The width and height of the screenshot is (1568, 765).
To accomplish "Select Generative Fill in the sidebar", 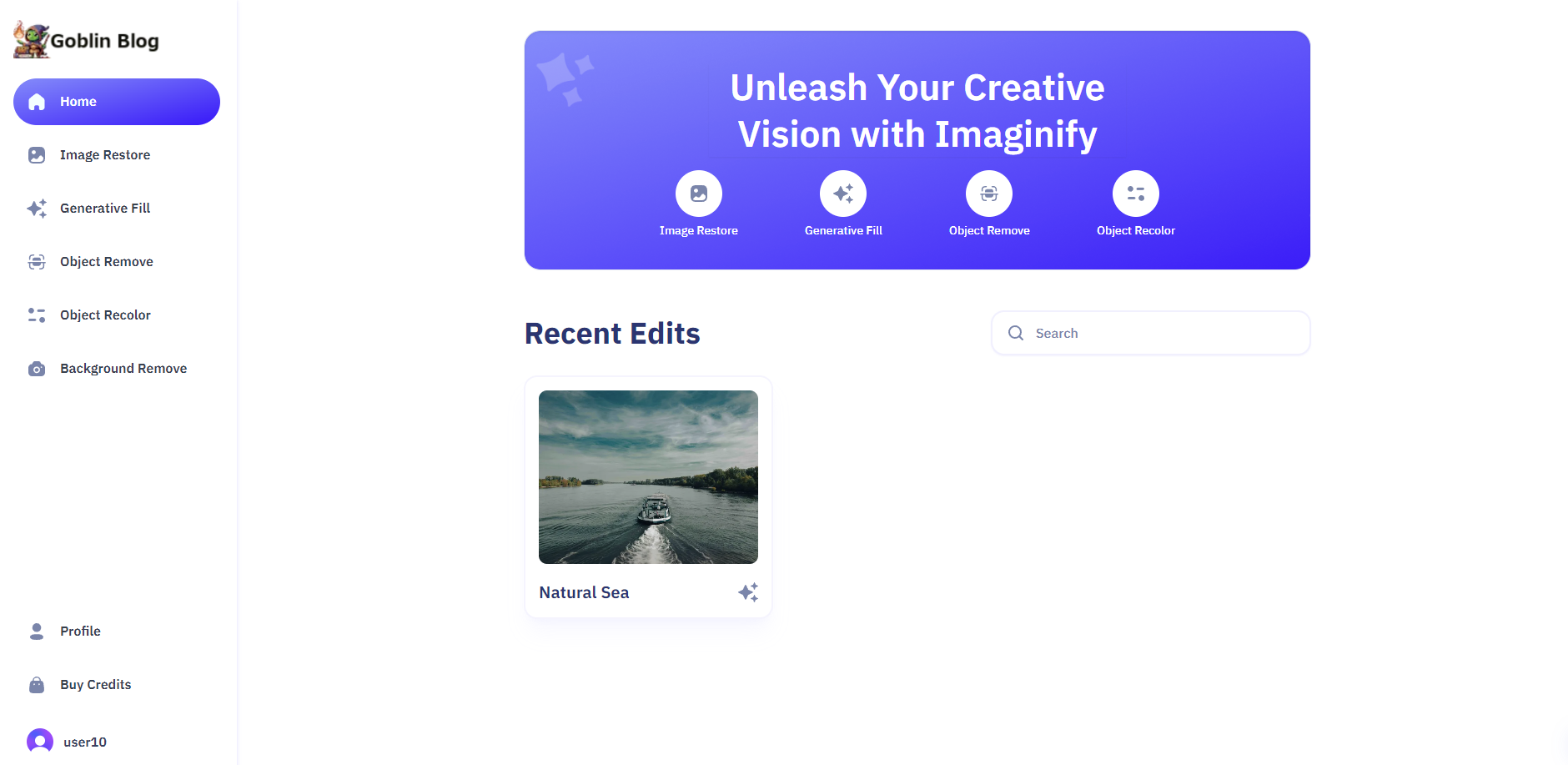I will pyautogui.click(x=105, y=209).
